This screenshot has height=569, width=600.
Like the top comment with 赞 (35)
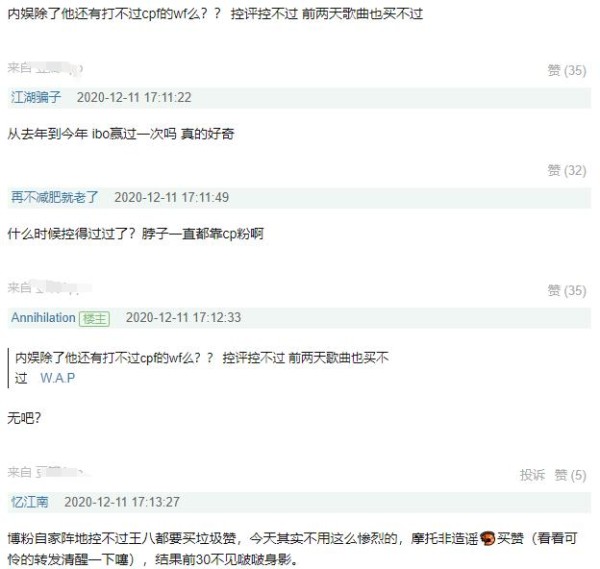pyautogui.click(x=567, y=70)
